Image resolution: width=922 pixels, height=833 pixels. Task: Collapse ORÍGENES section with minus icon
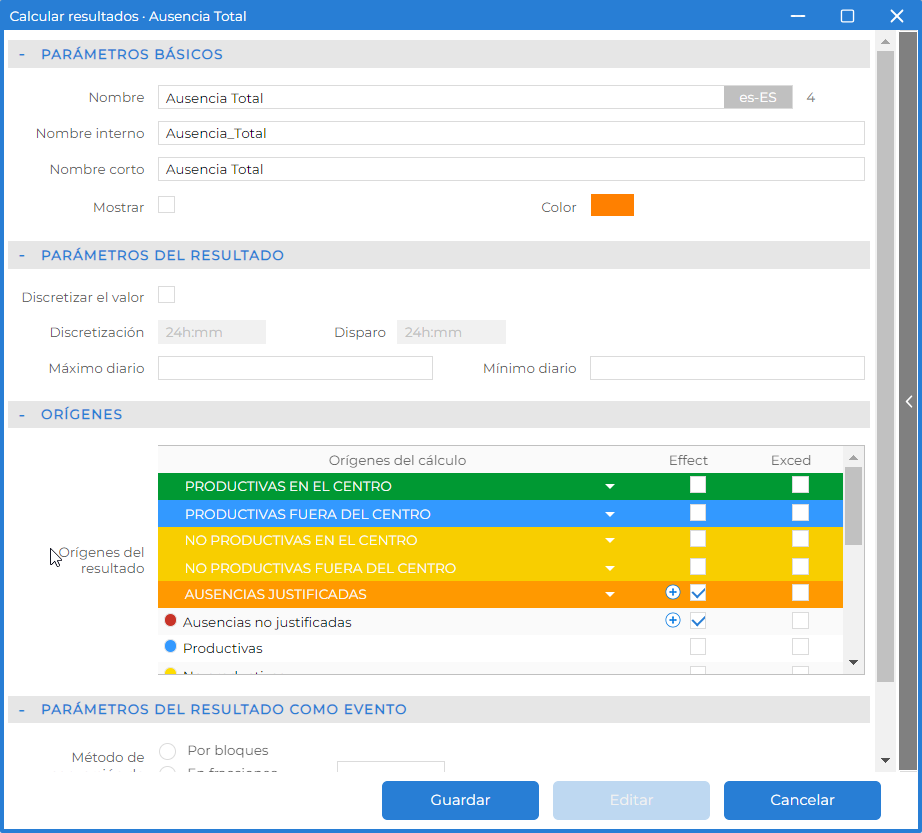tap(22, 415)
